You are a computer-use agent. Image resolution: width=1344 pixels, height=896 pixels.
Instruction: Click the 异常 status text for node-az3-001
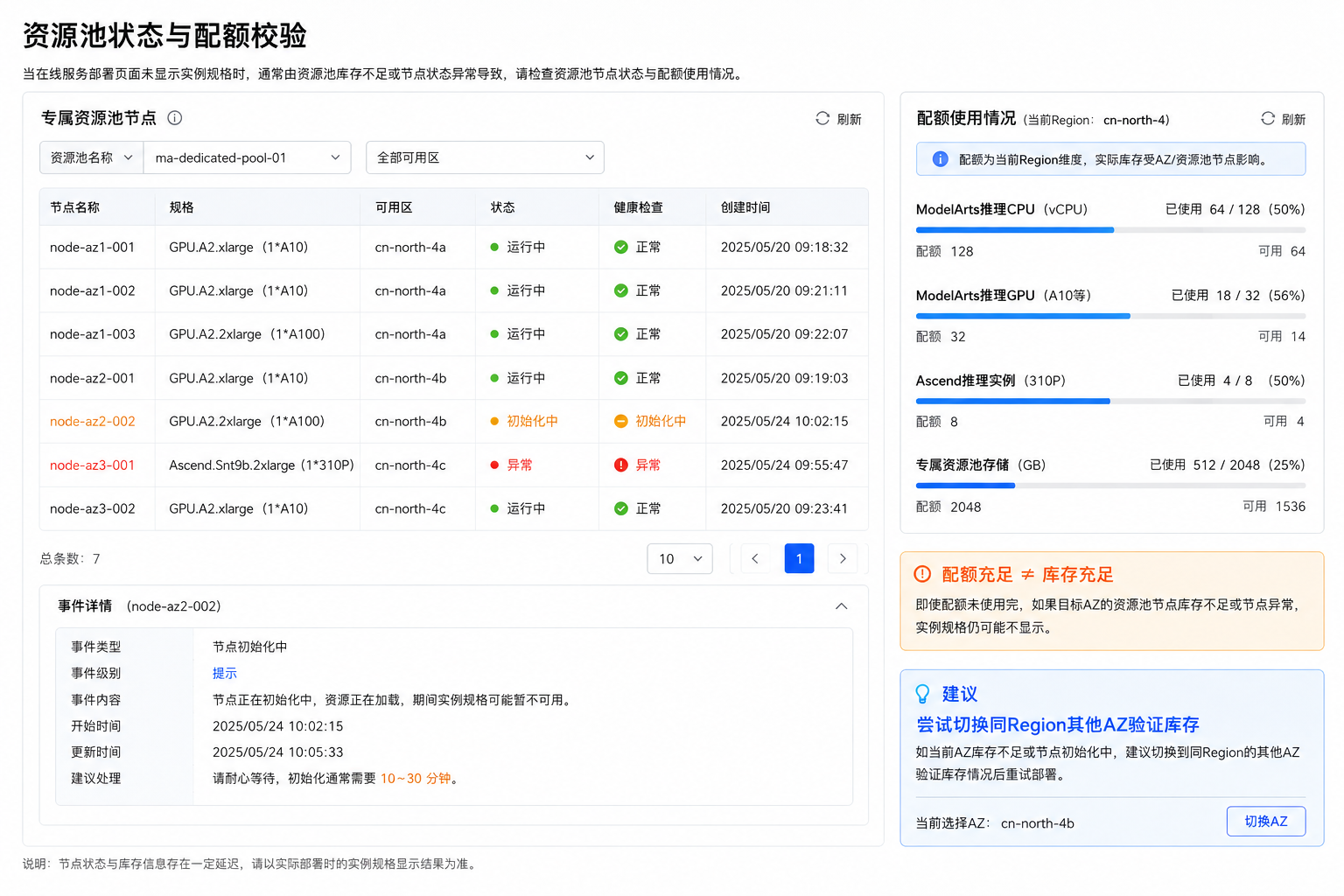(520, 465)
